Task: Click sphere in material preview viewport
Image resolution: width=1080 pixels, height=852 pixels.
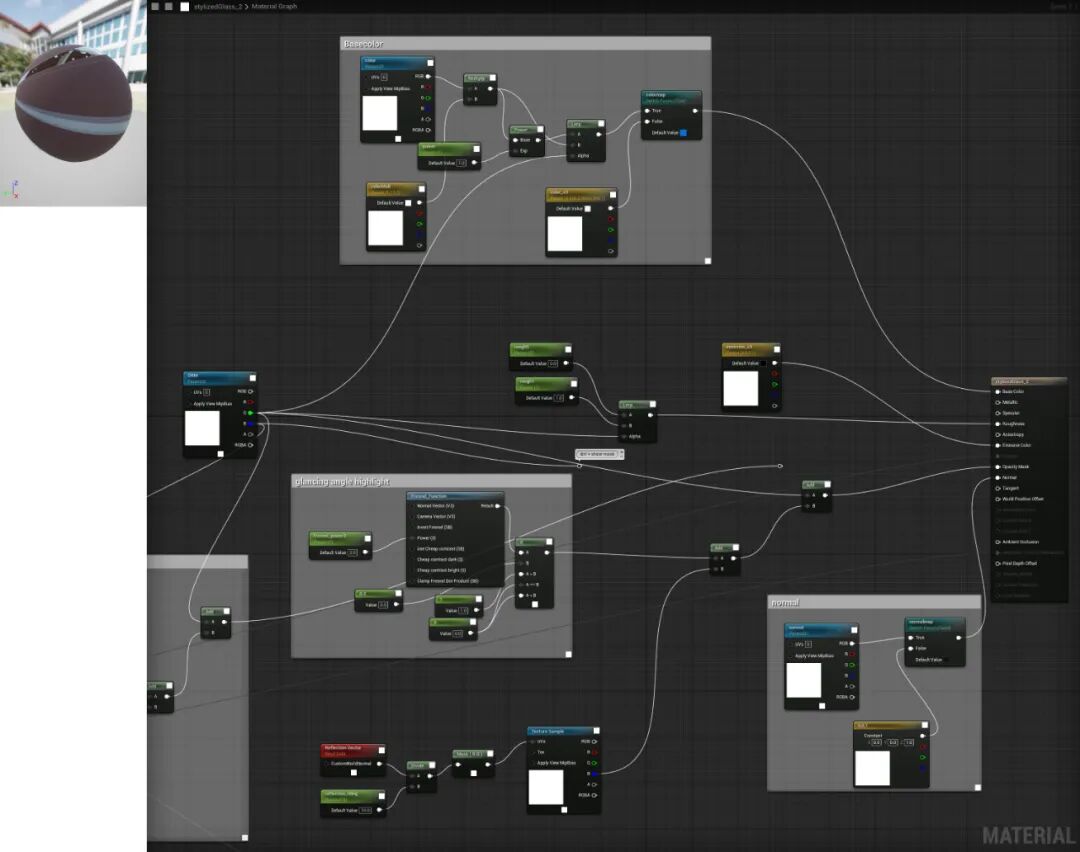Action: [74, 103]
